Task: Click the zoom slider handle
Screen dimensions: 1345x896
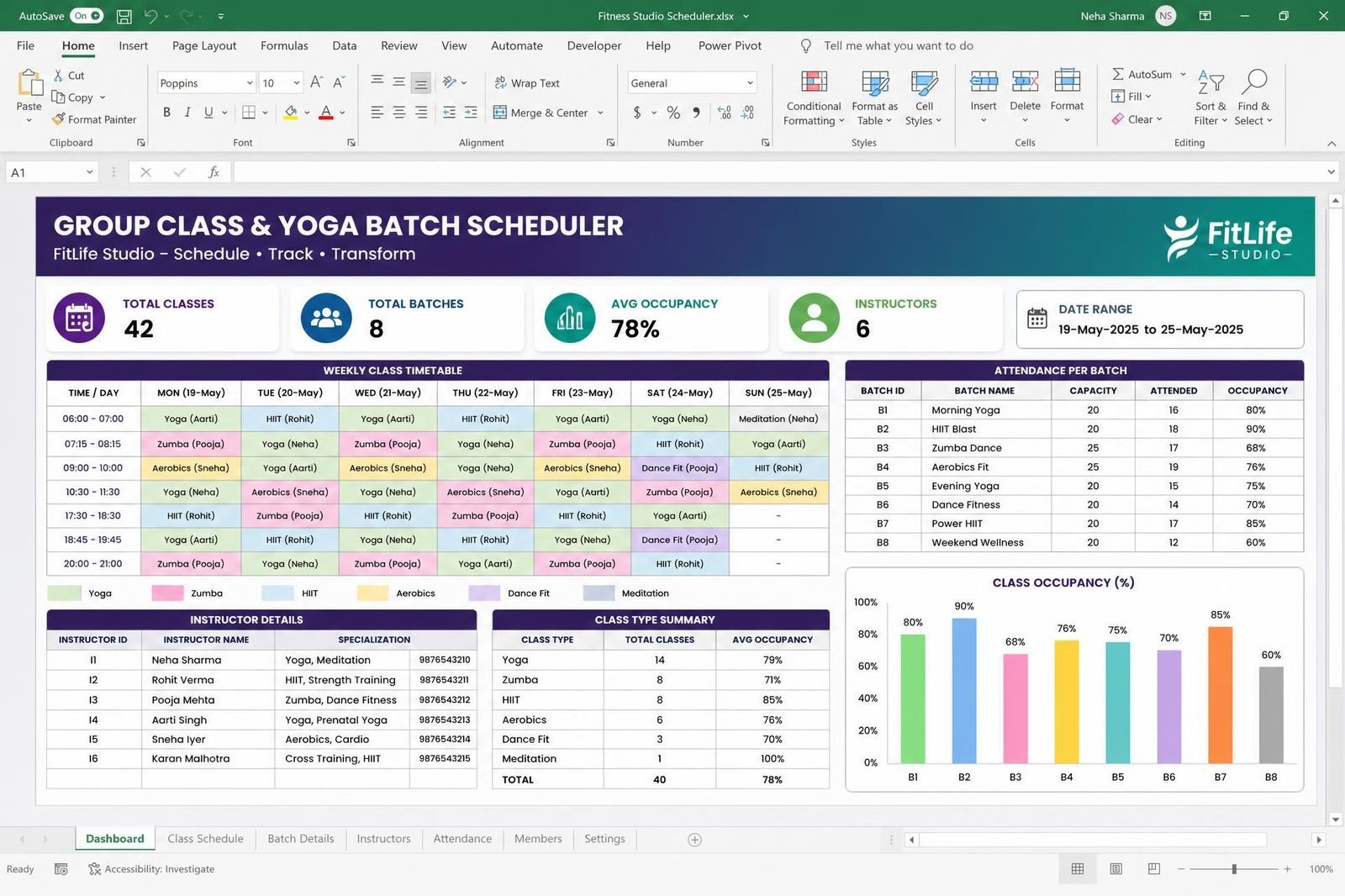Action: click(1234, 869)
